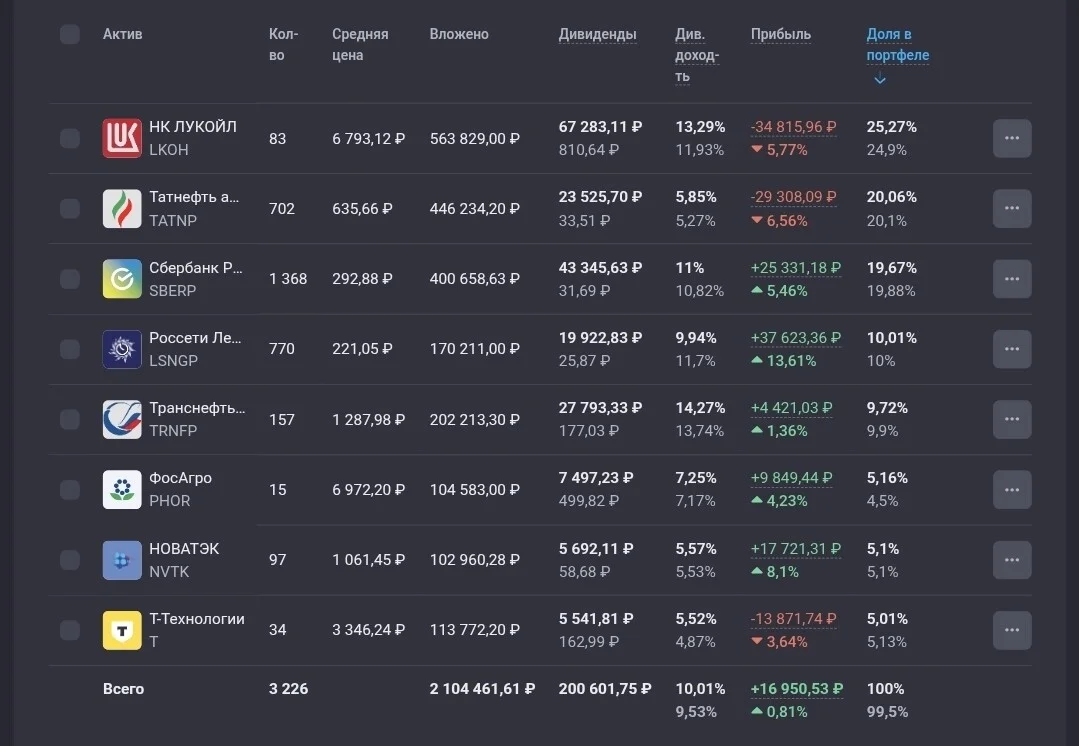Open the more menu for ФосАгро

(x=1012, y=489)
